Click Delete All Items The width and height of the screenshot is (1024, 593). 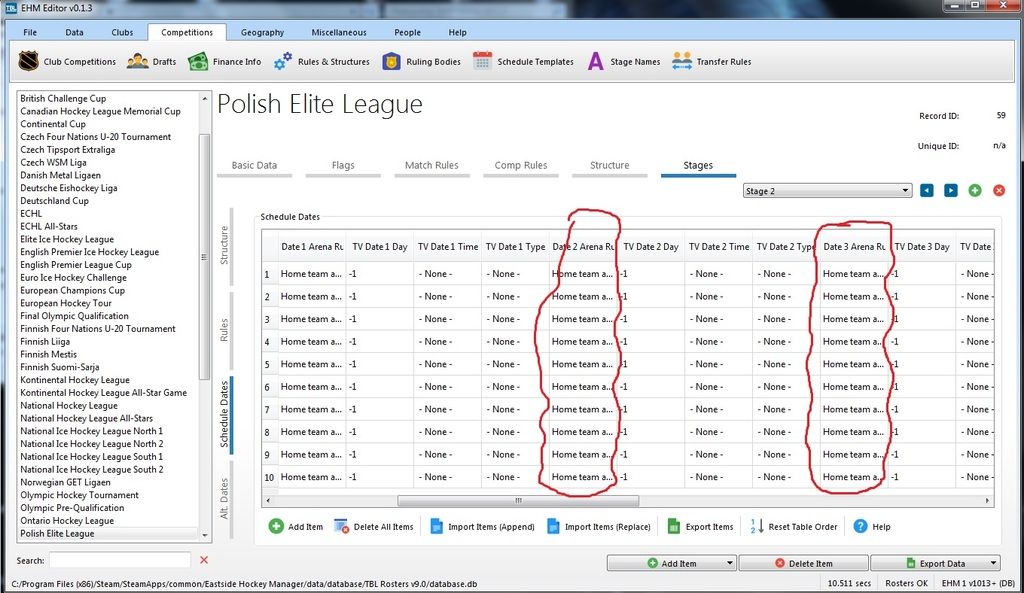(x=374, y=526)
